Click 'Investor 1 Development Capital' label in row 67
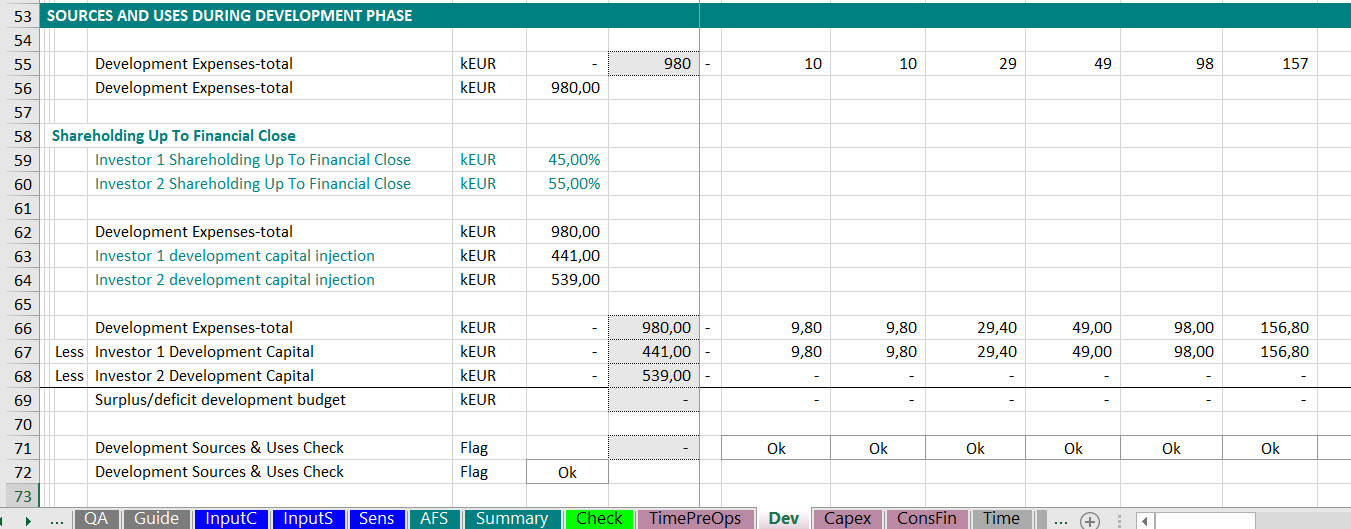 click(204, 352)
